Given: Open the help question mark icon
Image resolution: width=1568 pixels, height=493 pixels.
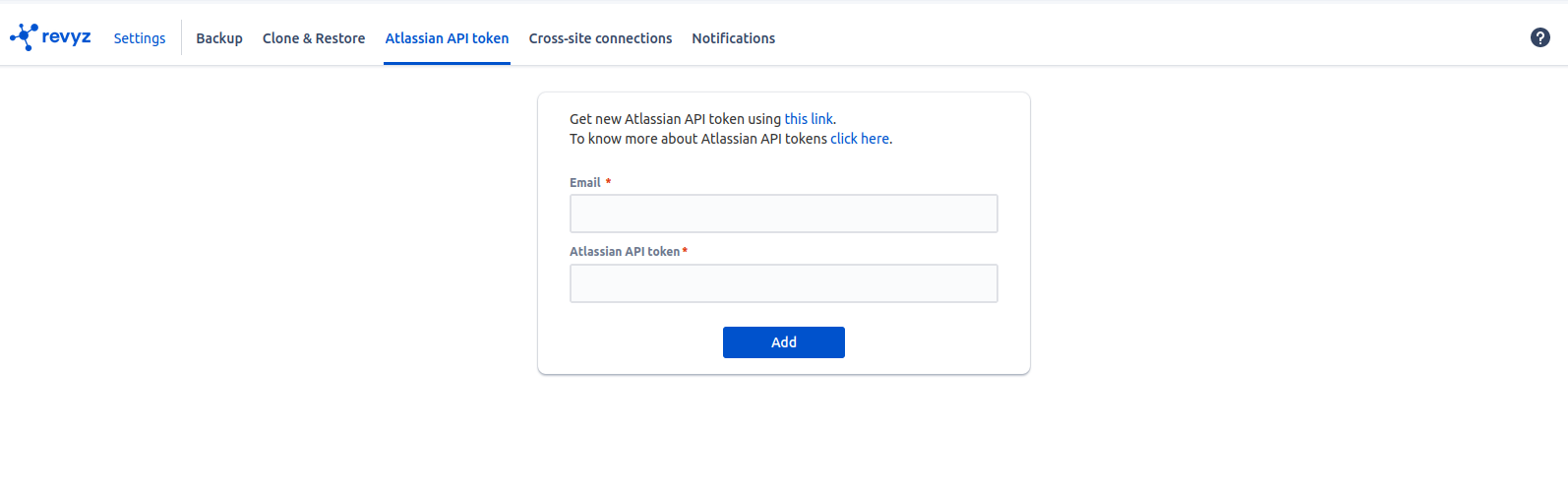Looking at the screenshot, I should pyautogui.click(x=1540, y=37).
